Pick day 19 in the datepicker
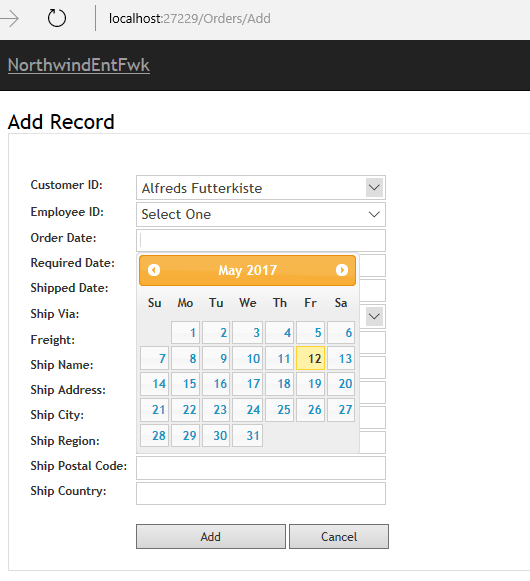The image size is (530, 581). click(x=310, y=384)
